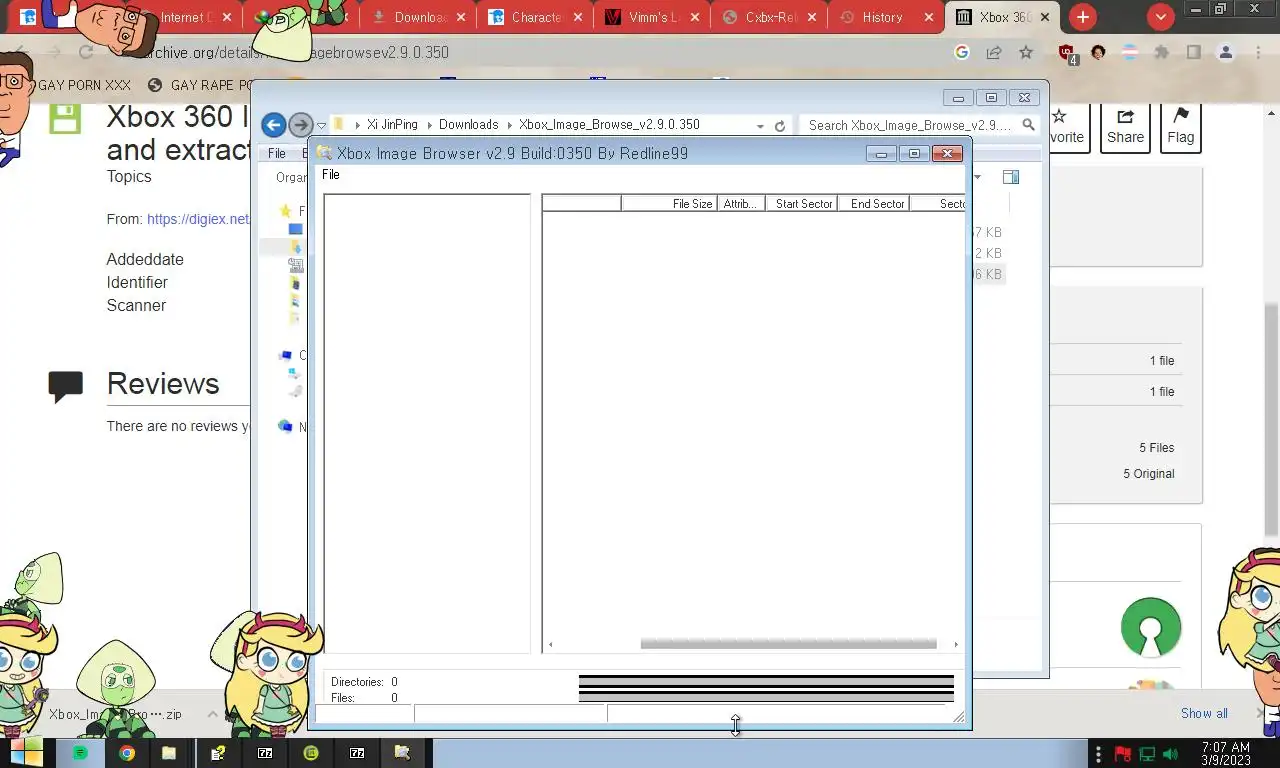Viewport: 1280px width, 768px height.
Task: Open the tab search dropdown
Action: click(1160, 17)
